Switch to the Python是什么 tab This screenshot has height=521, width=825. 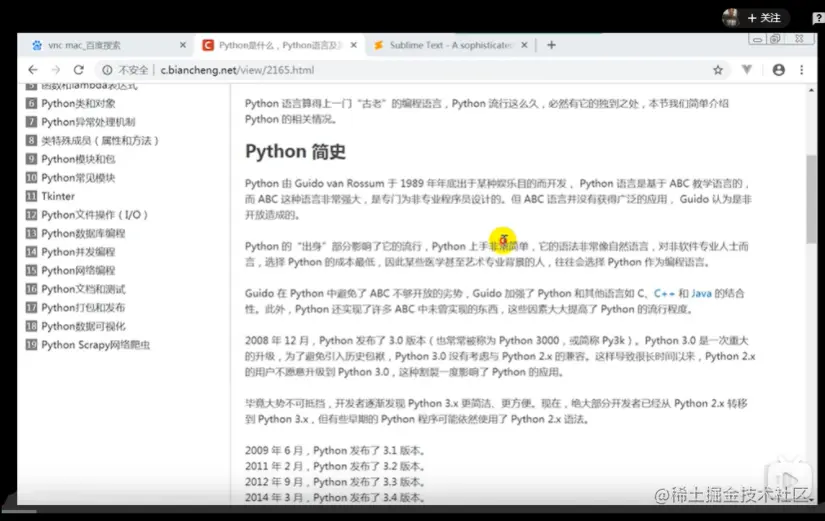(x=279, y=45)
